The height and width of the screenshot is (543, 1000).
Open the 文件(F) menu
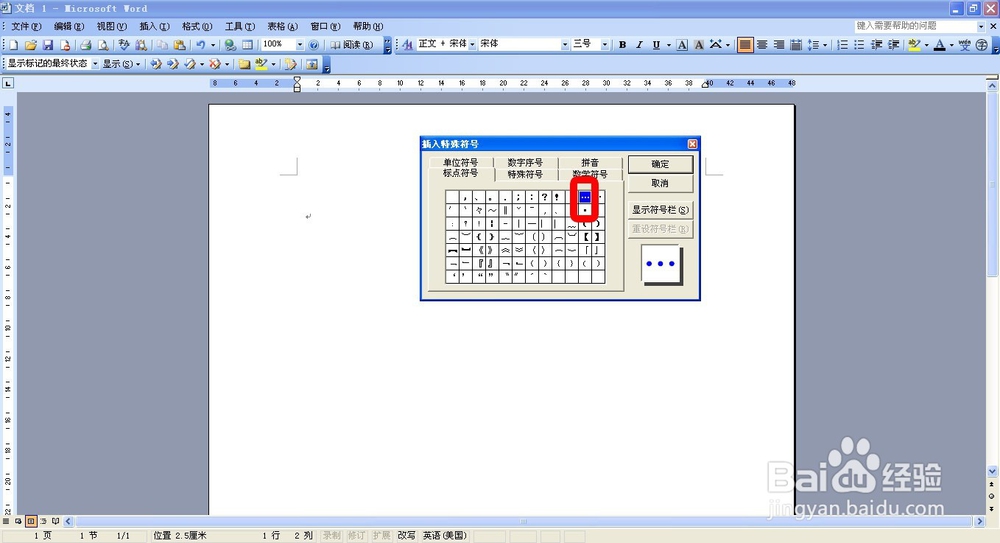coord(26,26)
